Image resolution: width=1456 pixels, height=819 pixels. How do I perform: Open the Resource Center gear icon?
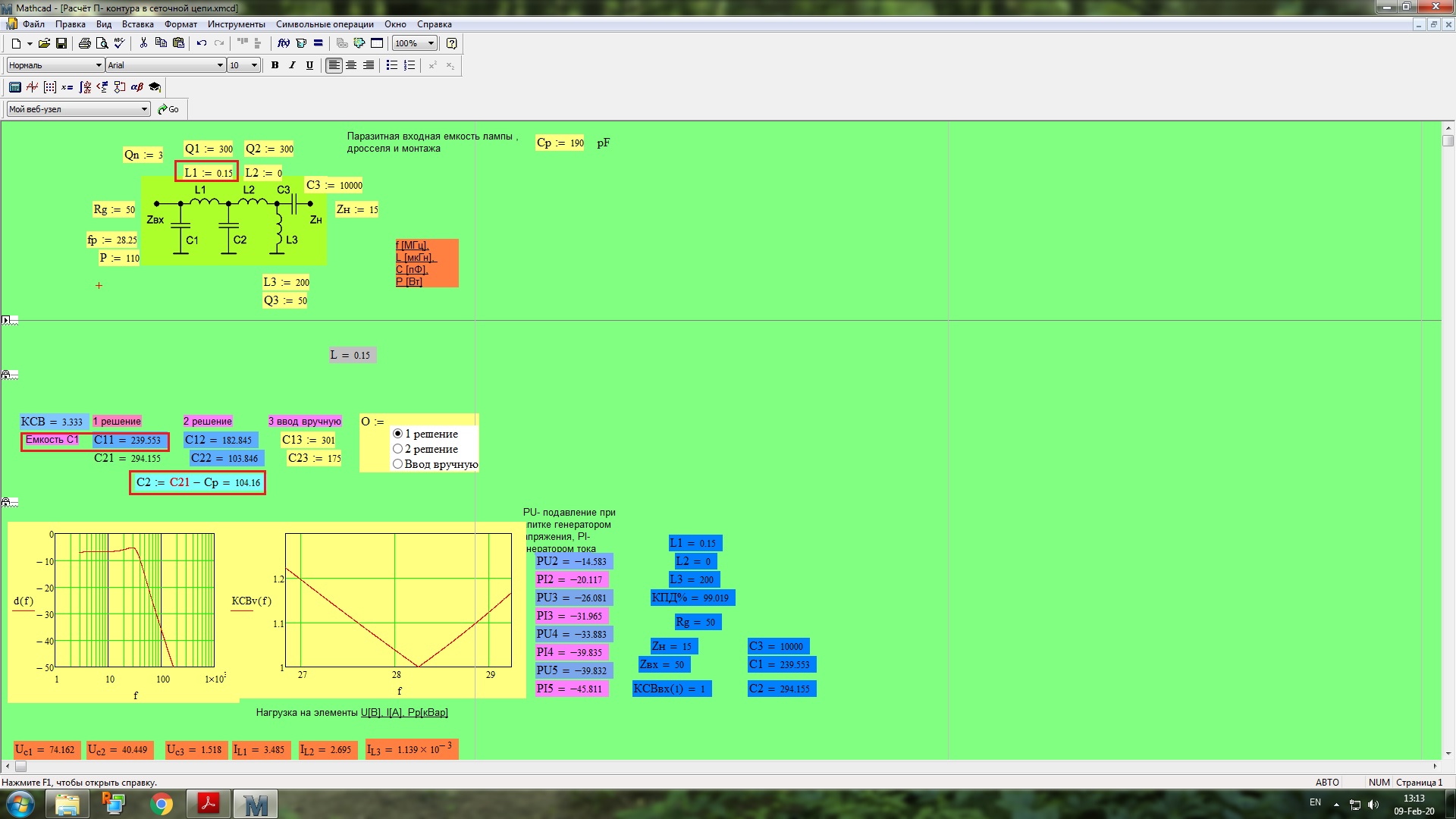pyautogui.click(x=359, y=43)
